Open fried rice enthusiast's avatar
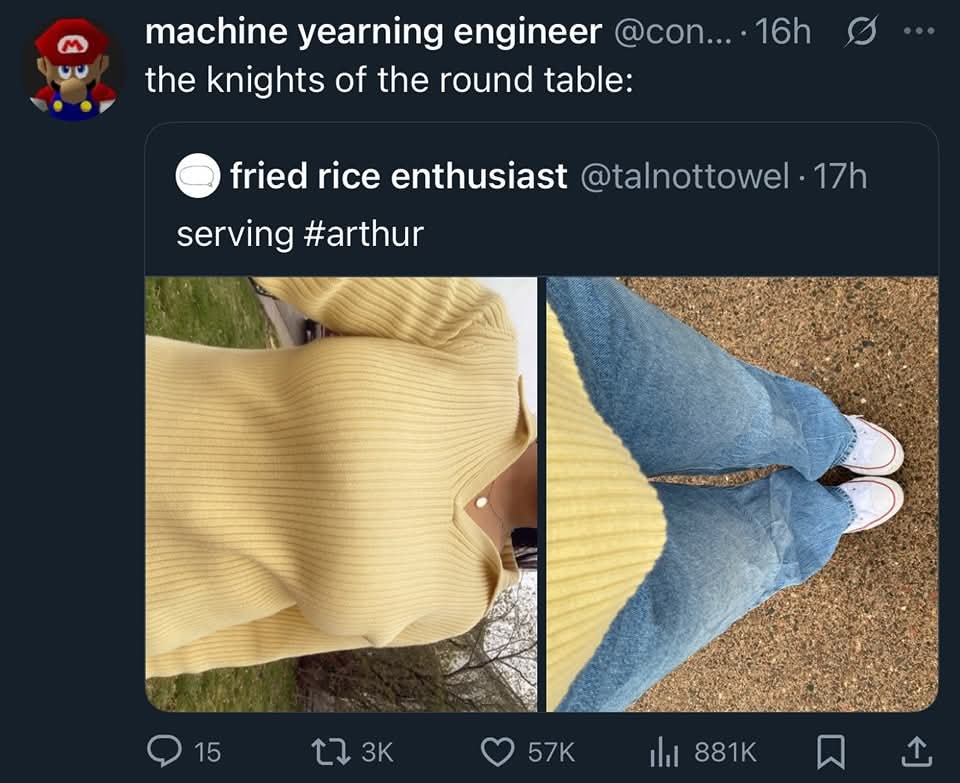The image size is (960, 783). (198, 176)
